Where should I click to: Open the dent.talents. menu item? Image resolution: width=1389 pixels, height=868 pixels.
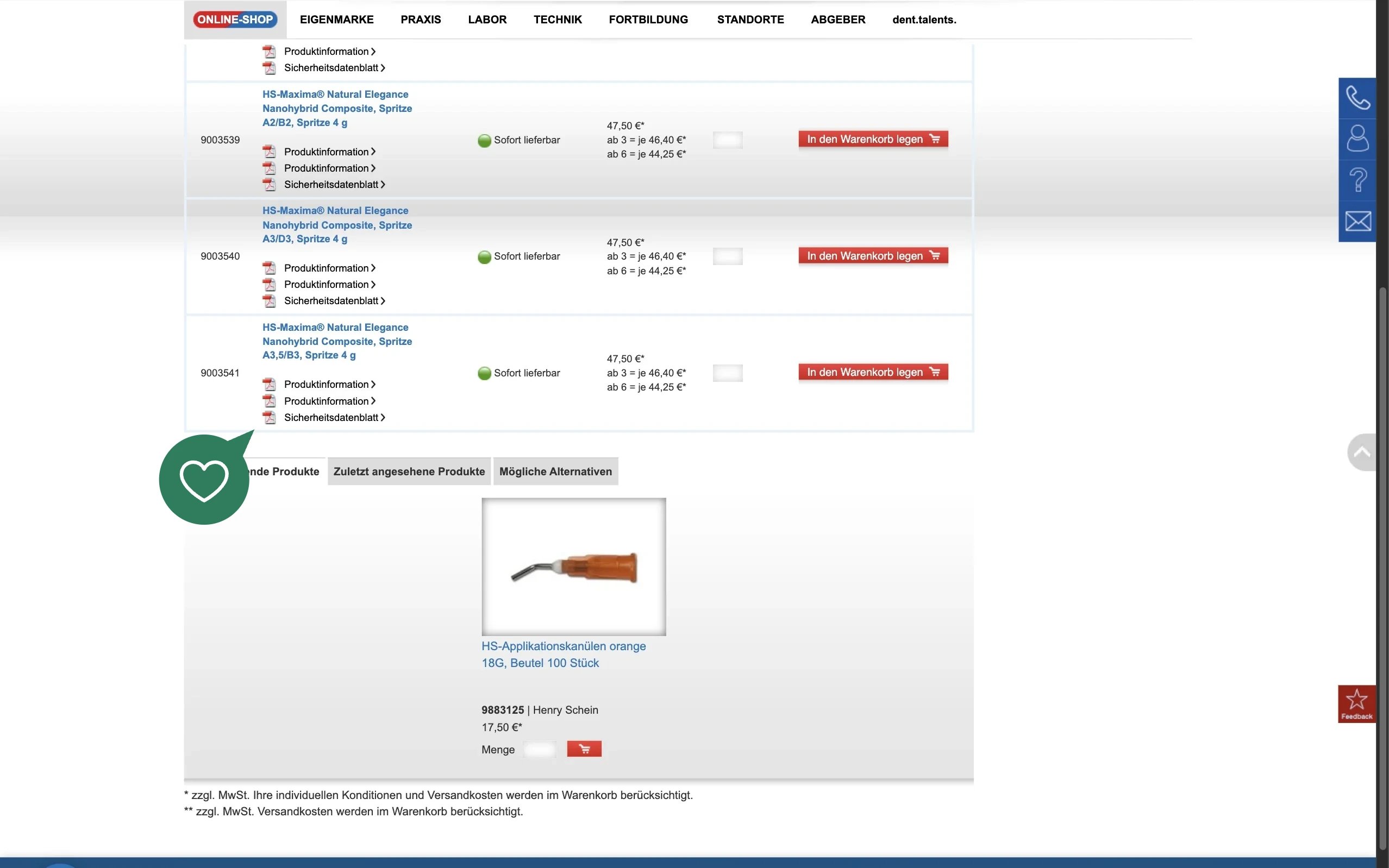pyautogui.click(x=924, y=20)
